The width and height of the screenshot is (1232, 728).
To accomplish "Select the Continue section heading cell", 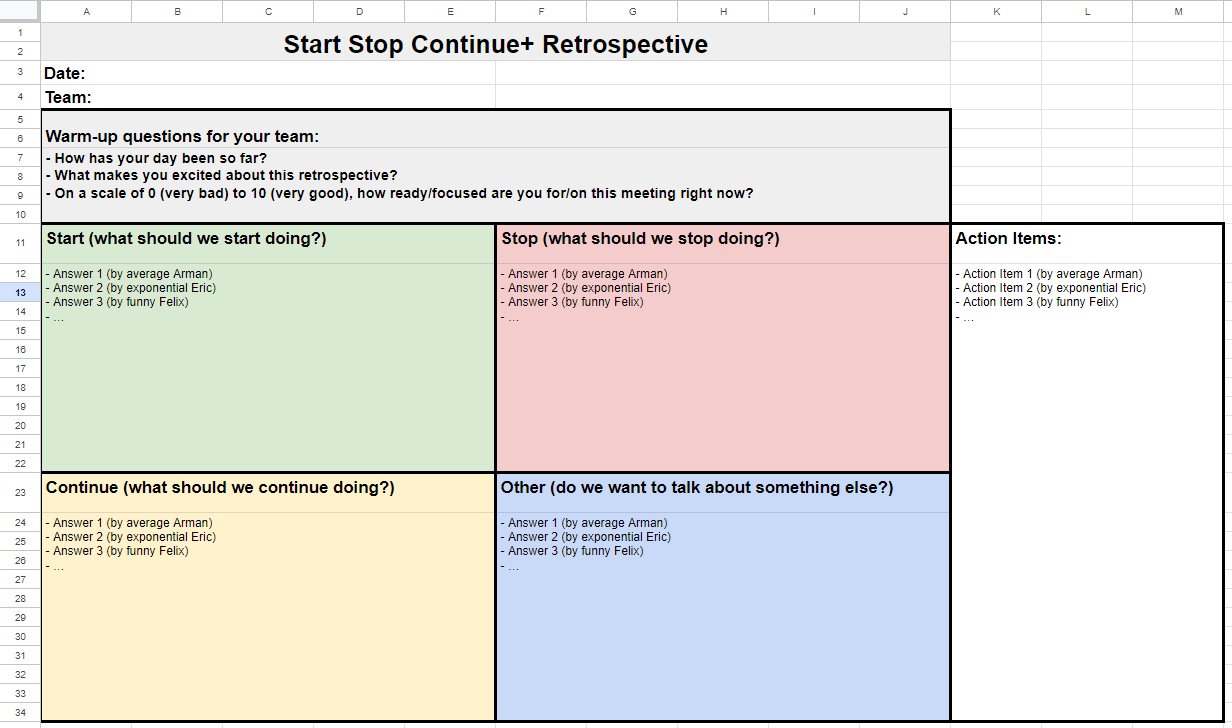I will [220, 488].
